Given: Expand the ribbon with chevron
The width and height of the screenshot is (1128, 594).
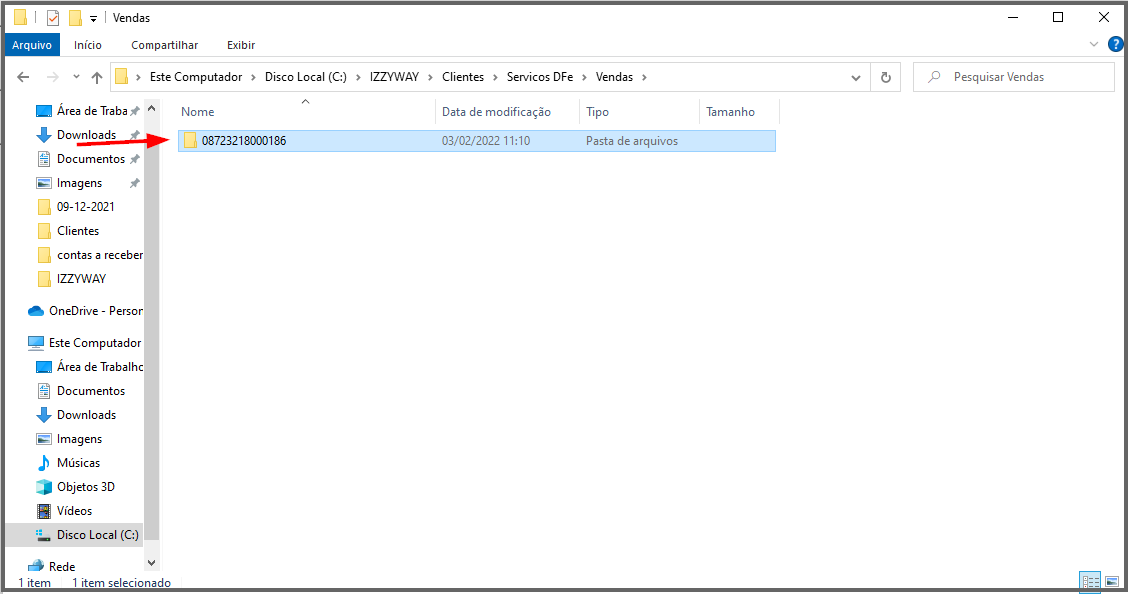Looking at the screenshot, I should tap(1093, 45).
